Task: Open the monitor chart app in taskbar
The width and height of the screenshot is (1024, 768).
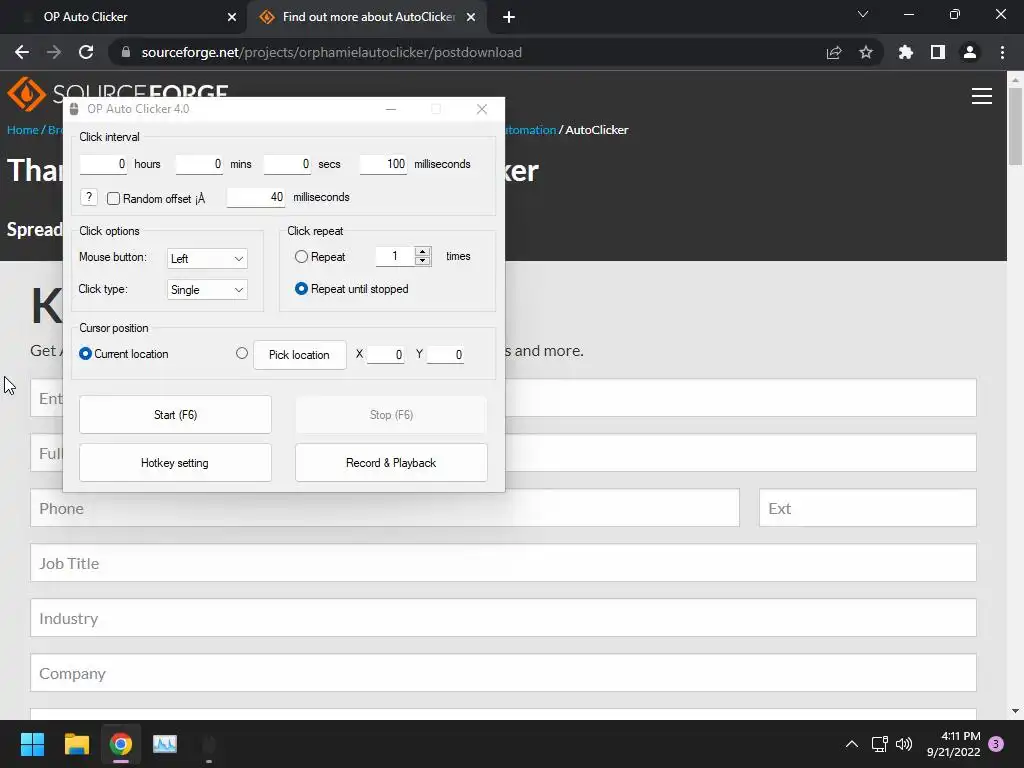Action: 165,744
